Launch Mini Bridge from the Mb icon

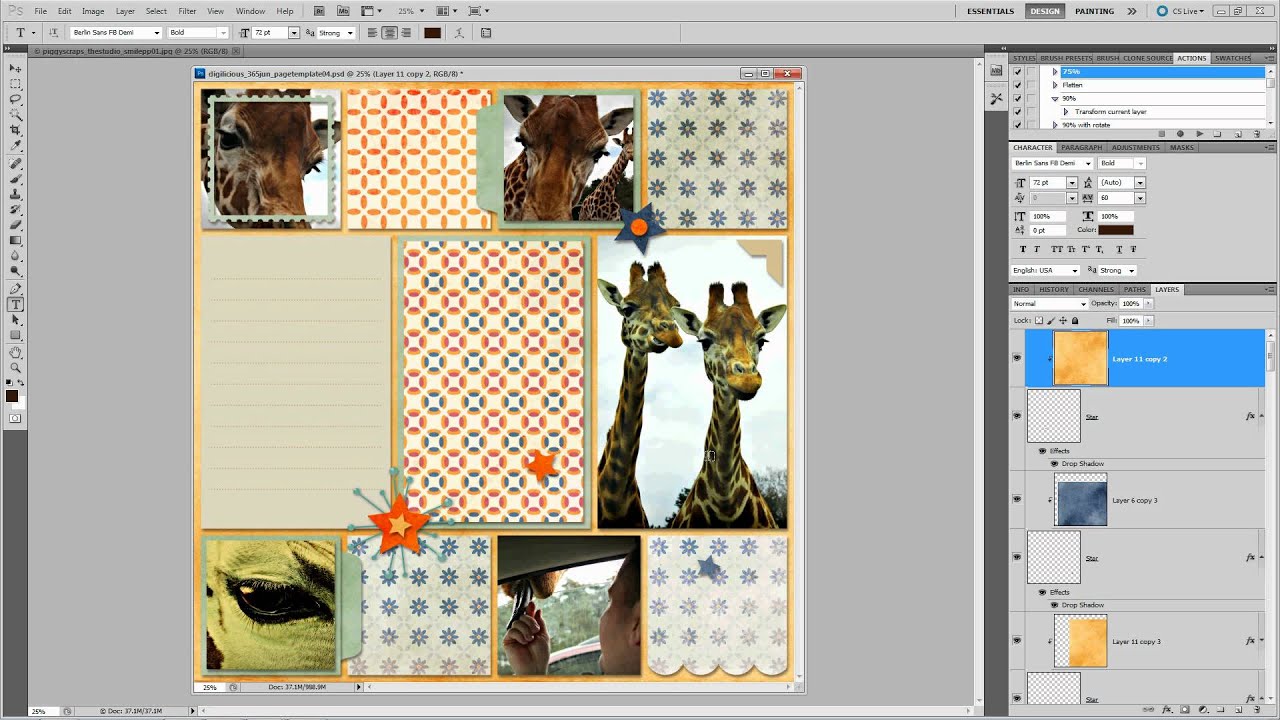coord(345,11)
